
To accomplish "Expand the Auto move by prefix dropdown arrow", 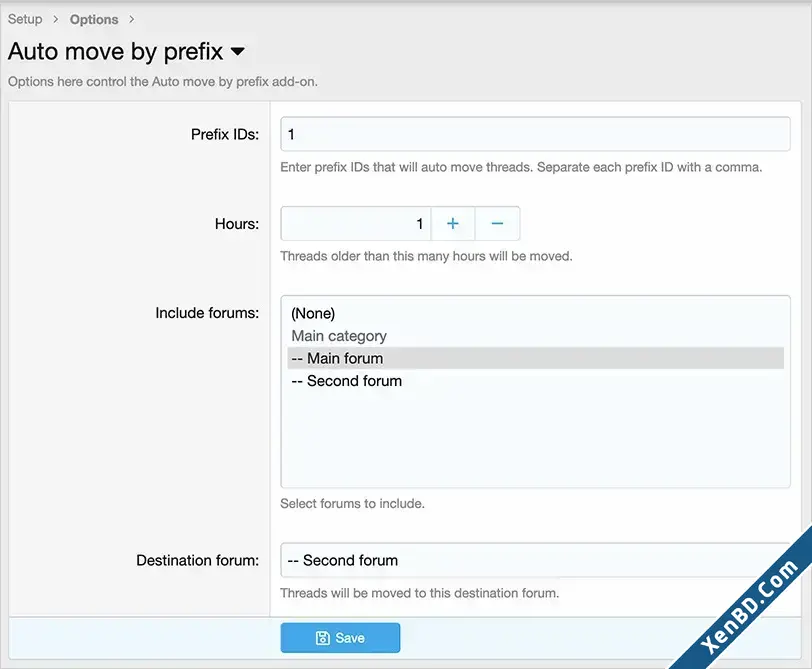I will pyautogui.click(x=238, y=51).
